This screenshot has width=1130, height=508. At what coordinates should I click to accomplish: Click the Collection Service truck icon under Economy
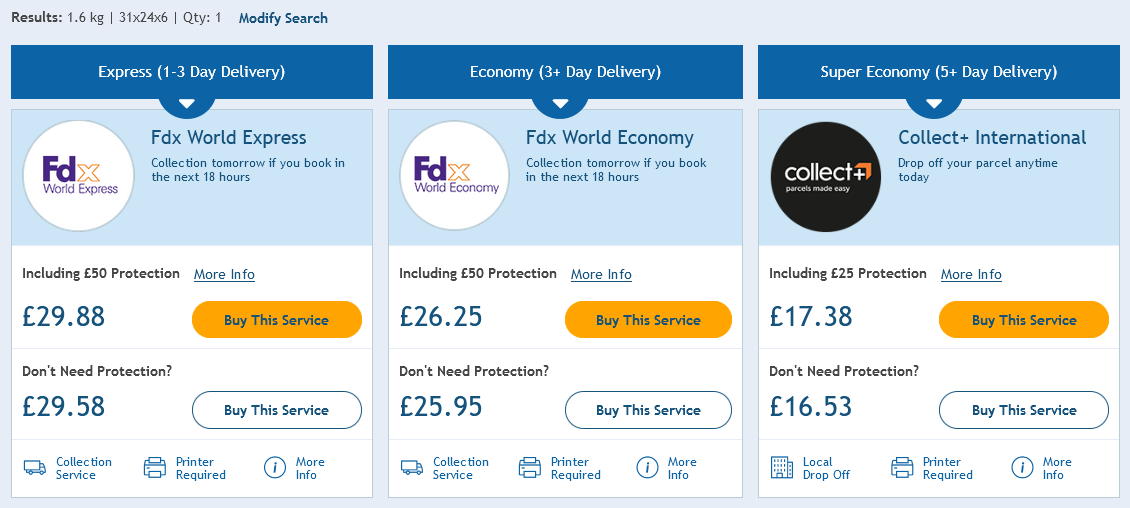411,468
